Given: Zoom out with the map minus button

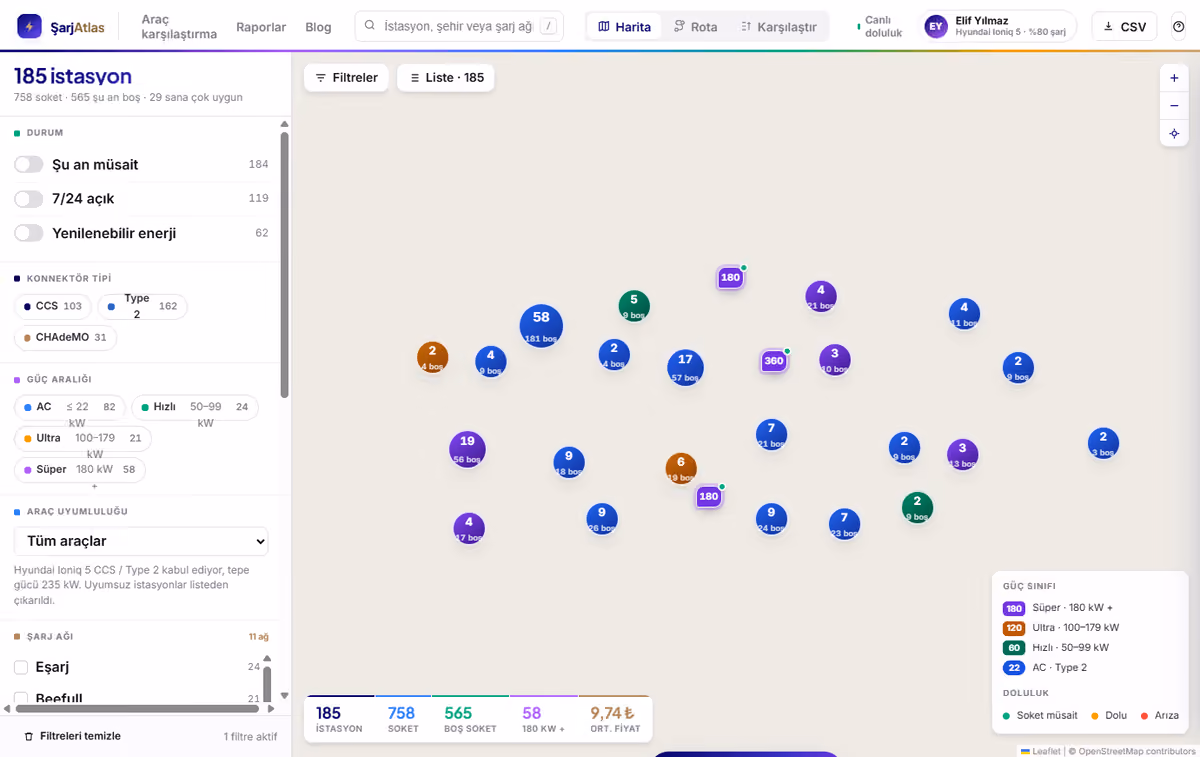Looking at the screenshot, I should 1174,106.
